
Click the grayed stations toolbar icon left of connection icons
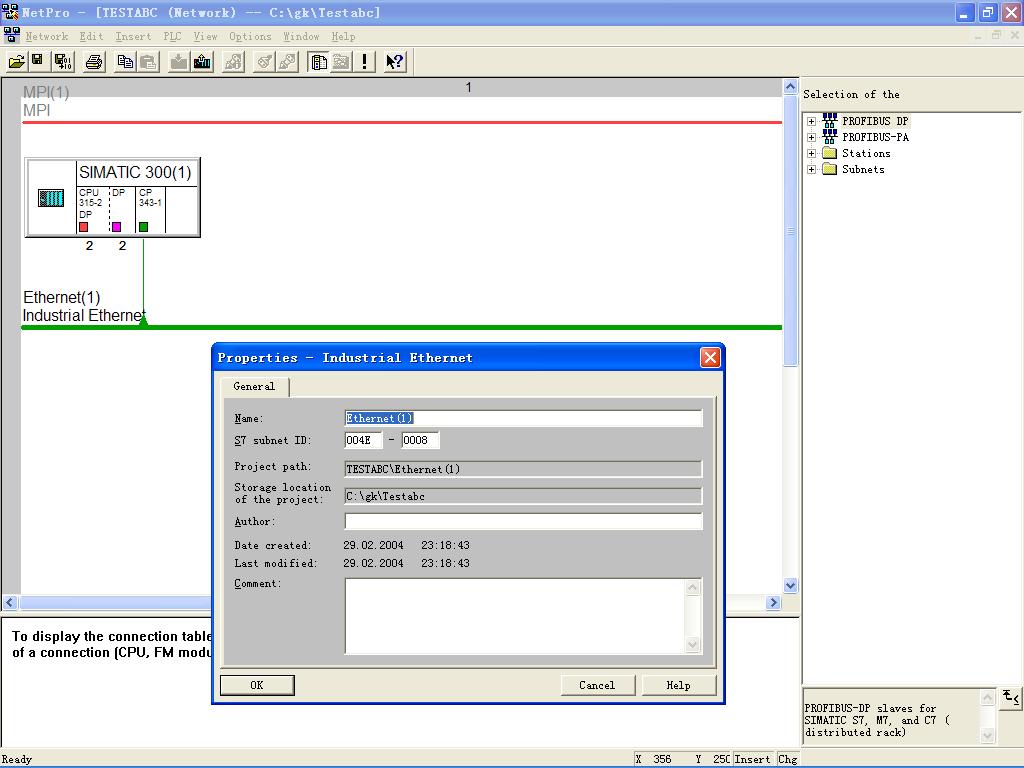(233, 61)
